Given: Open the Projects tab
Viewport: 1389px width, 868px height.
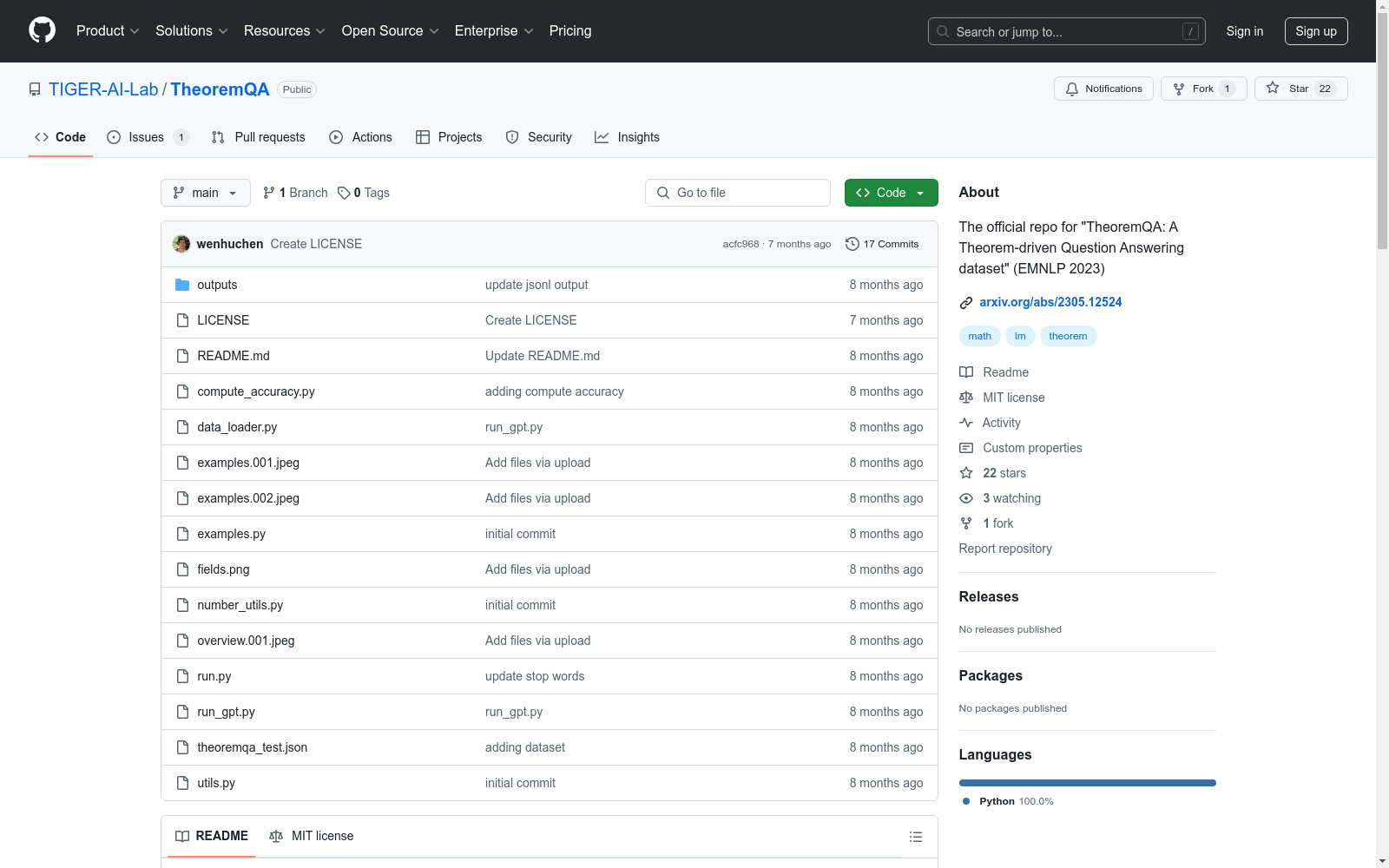Looking at the screenshot, I should 449,137.
